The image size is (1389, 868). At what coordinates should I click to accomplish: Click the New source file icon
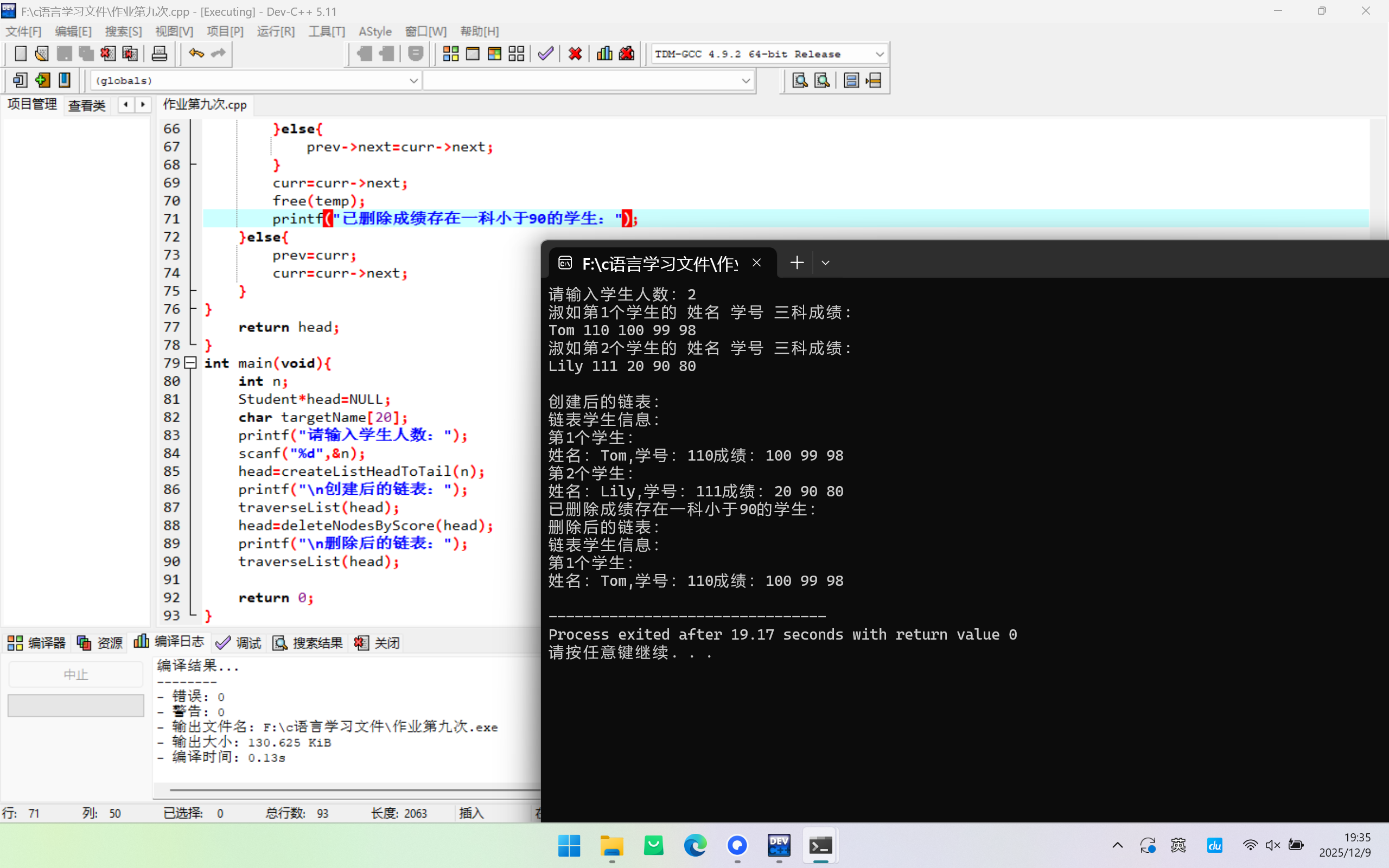(x=20, y=54)
